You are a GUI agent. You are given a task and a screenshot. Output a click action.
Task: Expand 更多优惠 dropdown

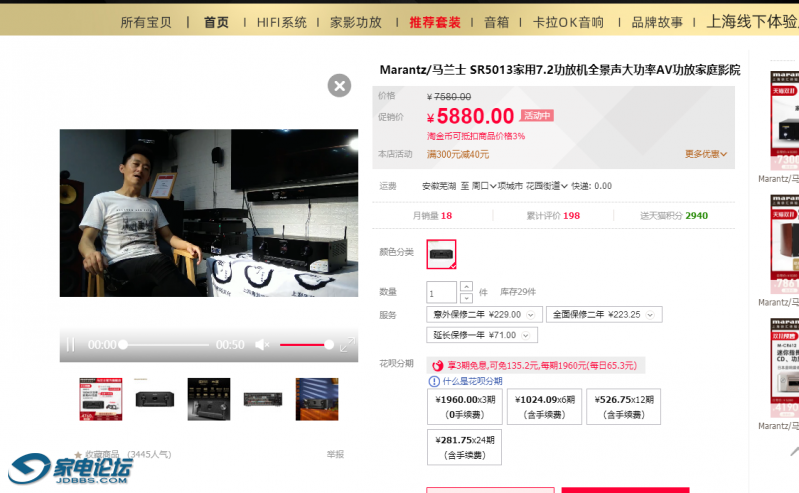(x=706, y=154)
